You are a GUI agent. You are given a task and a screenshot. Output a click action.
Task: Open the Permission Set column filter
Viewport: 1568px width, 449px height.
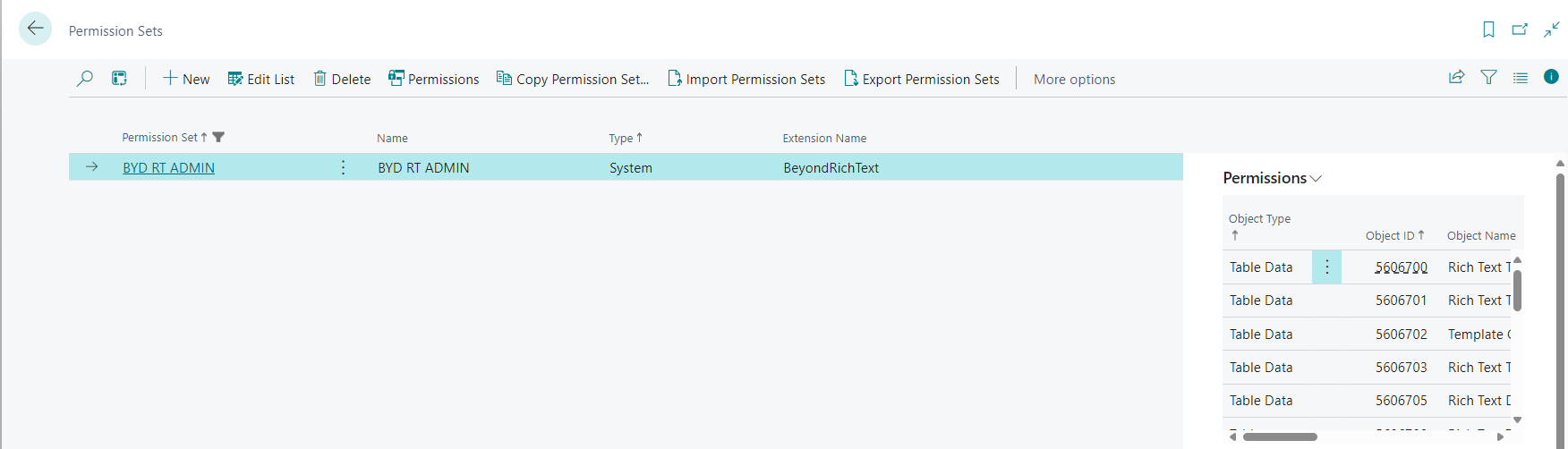(218, 138)
